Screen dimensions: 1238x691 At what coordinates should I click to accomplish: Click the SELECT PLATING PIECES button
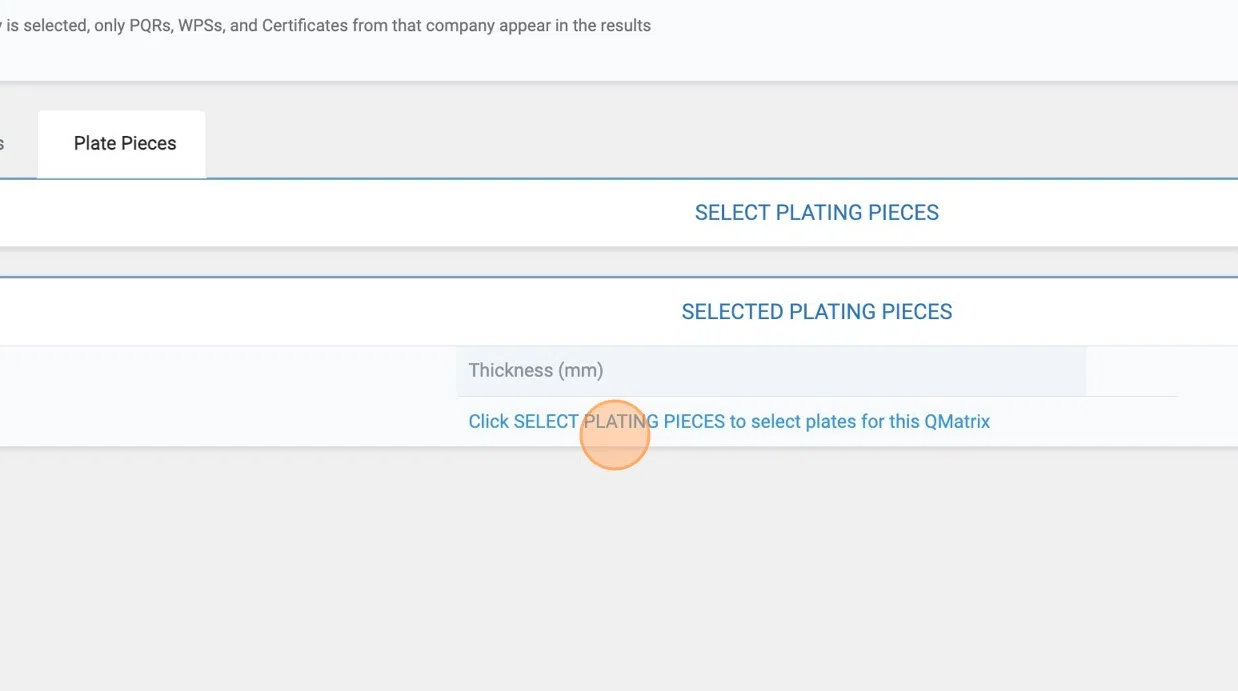point(816,213)
